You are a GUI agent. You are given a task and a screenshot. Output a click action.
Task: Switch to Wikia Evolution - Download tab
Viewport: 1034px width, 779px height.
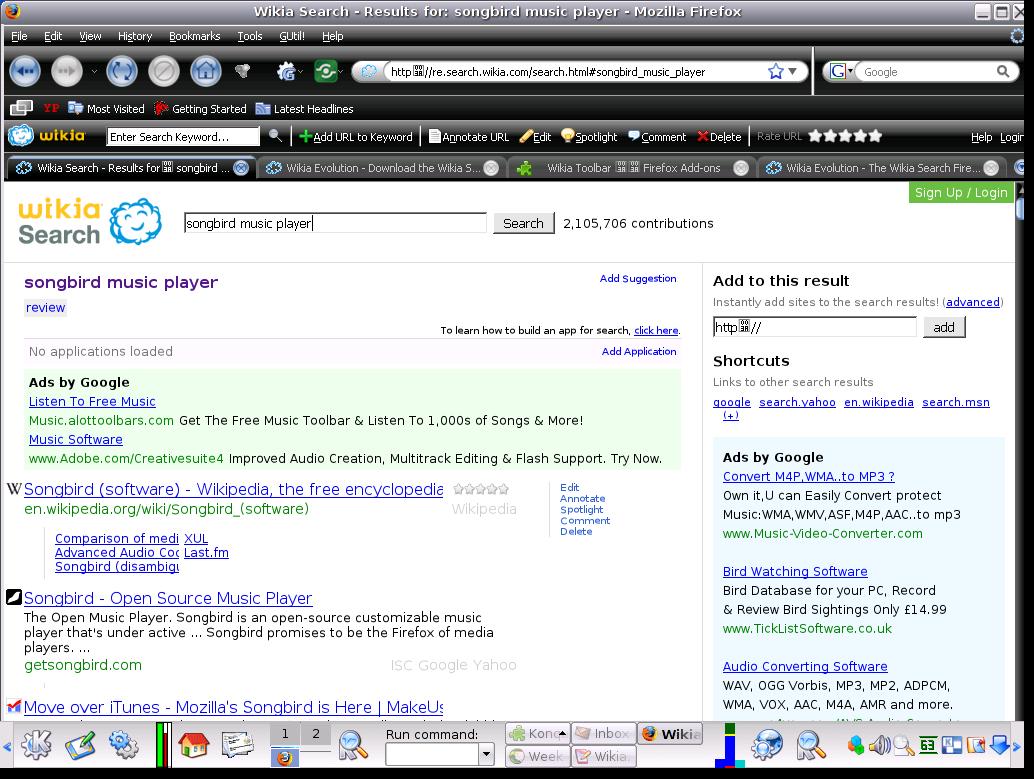[x=381, y=168]
